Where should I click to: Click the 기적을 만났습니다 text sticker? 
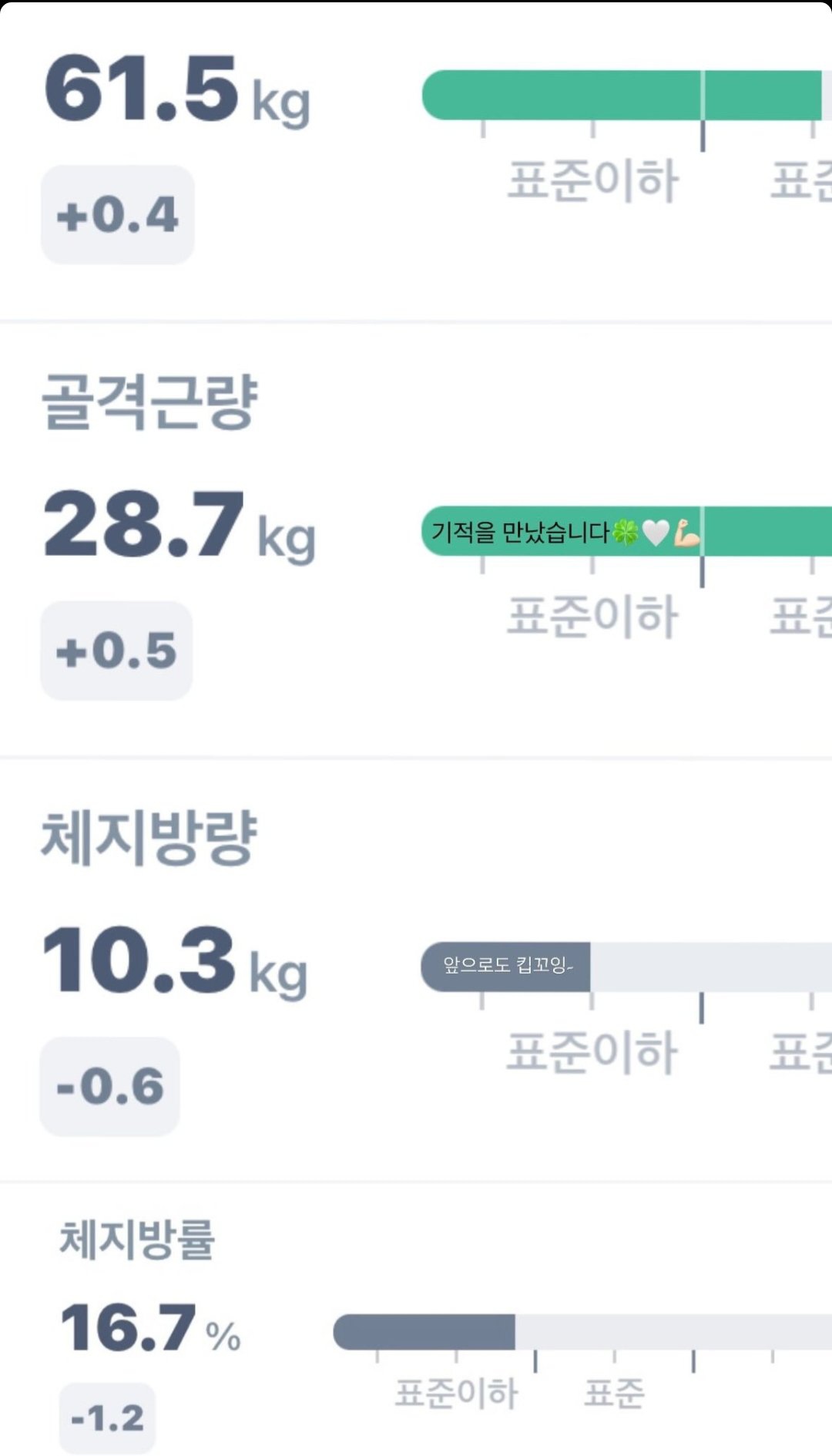(x=520, y=532)
